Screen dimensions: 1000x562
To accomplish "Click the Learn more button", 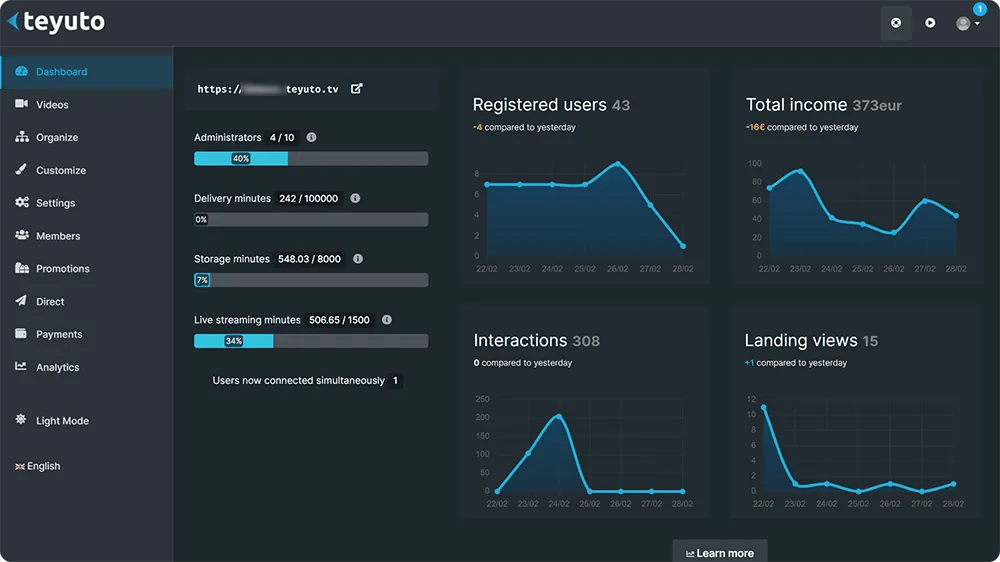I will point(719,552).
